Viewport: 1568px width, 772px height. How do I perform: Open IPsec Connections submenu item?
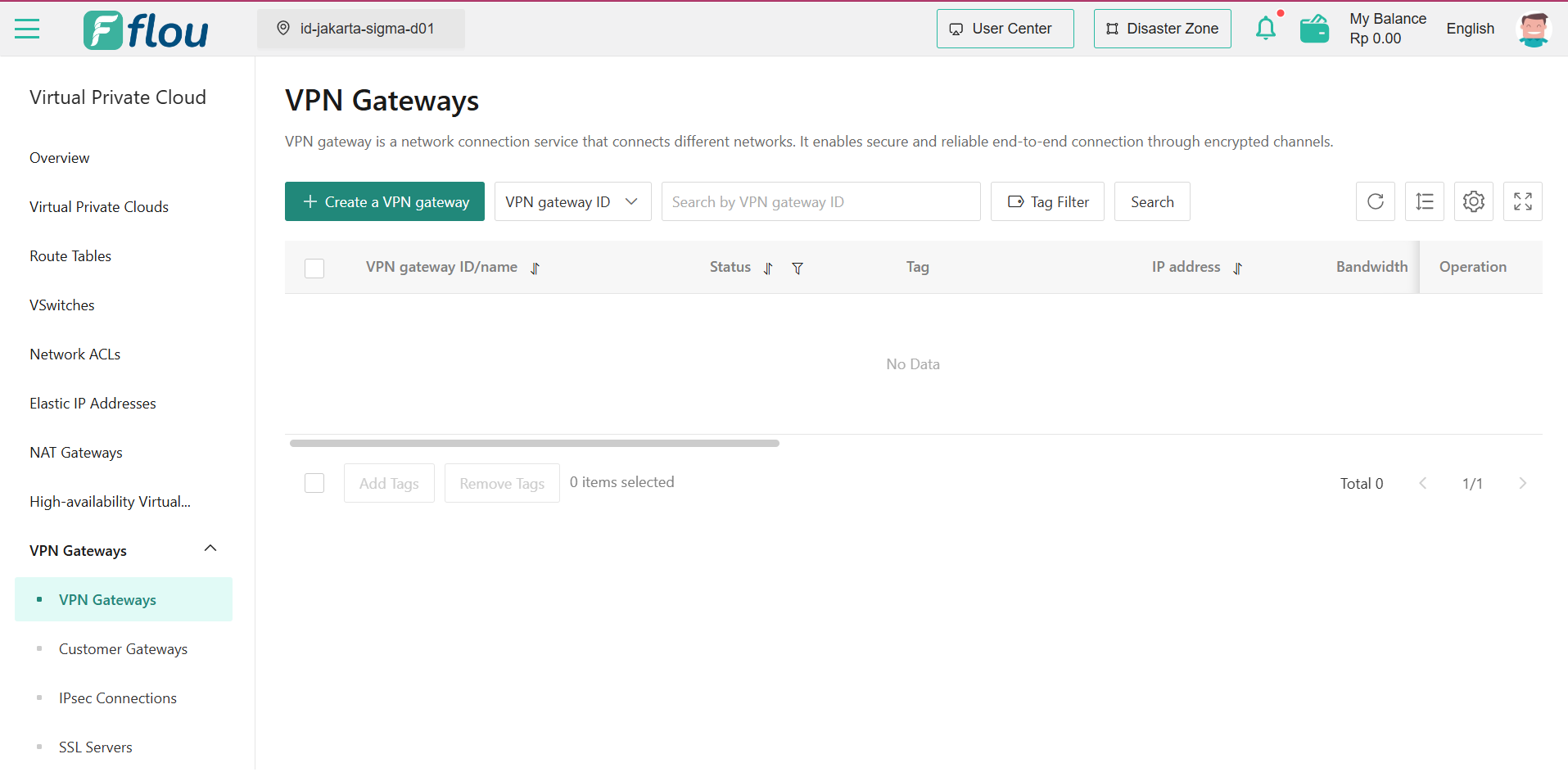[x=118, y=698]
